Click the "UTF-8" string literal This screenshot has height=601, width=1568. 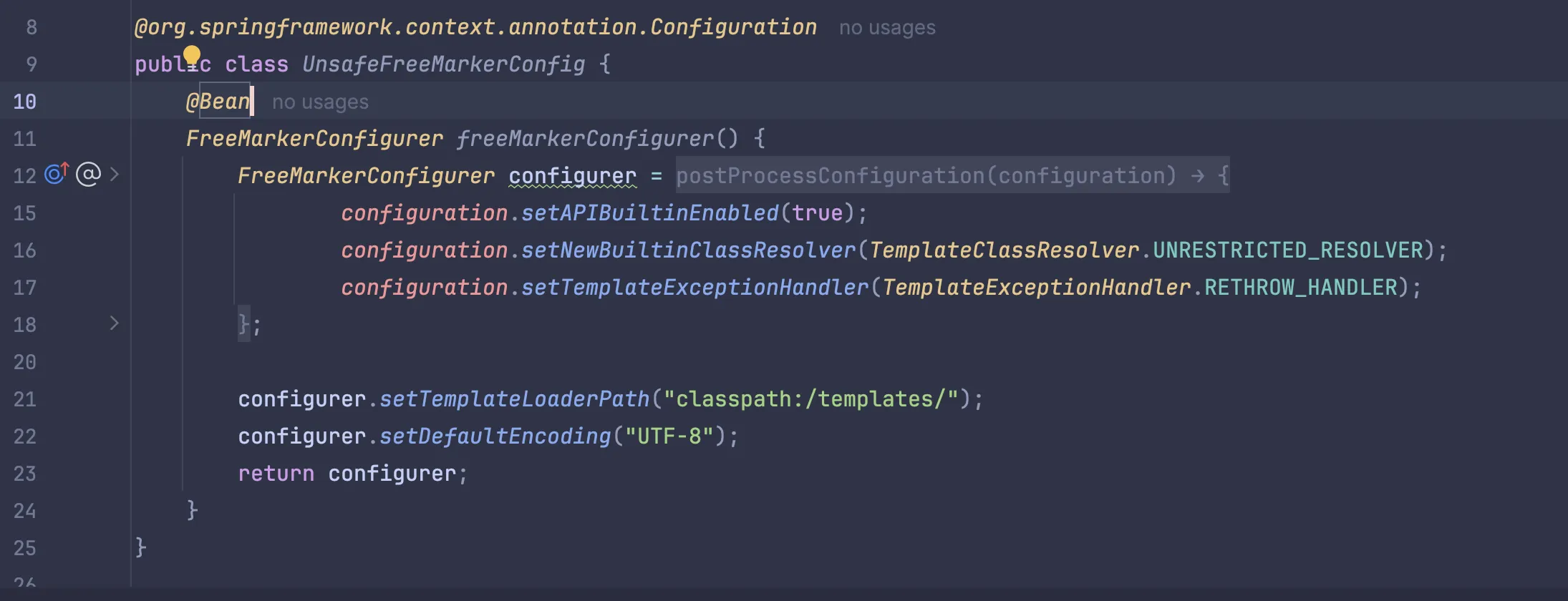click(669, 436)
